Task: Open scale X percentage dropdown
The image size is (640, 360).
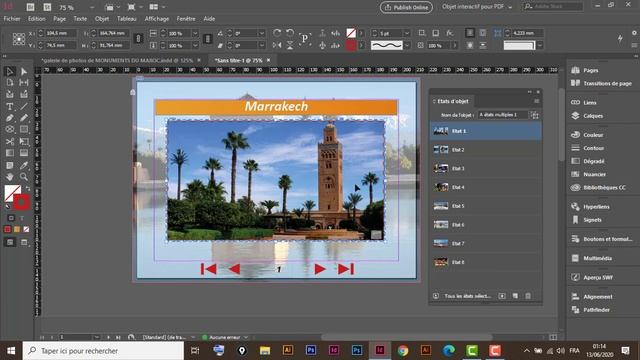Action: pyautogui.click(x=195, y=33)
